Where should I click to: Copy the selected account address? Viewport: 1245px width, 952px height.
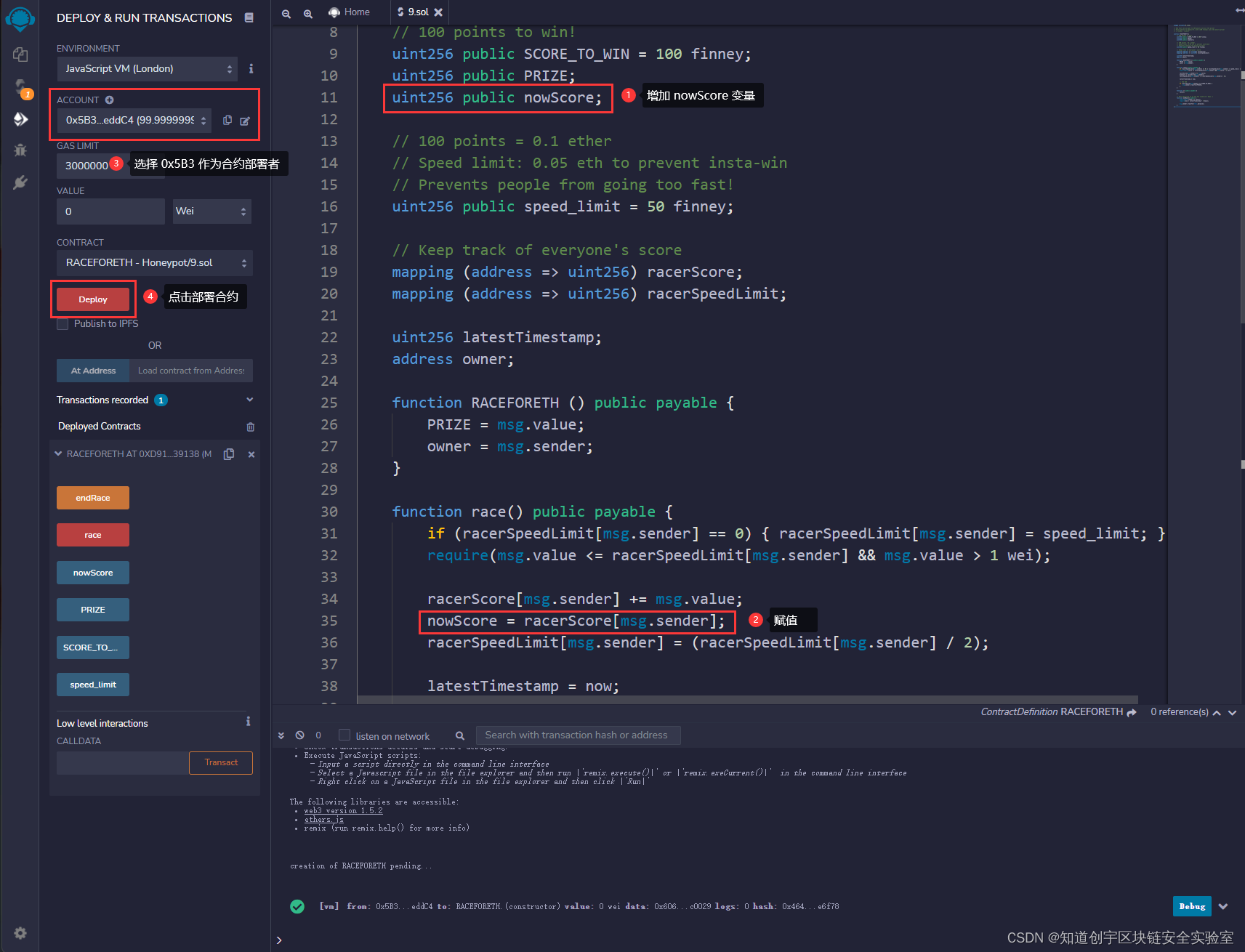[227, 120]
